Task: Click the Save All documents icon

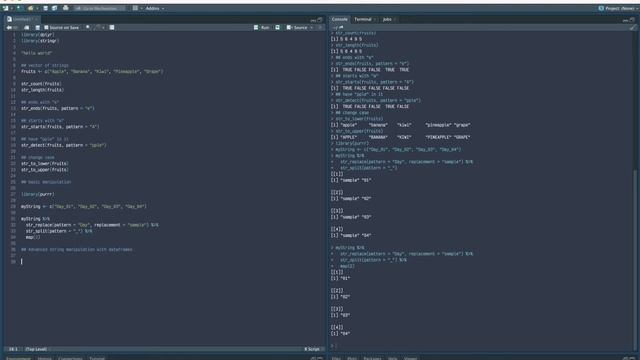Action: pyautogui.click(x=54, y=8)
